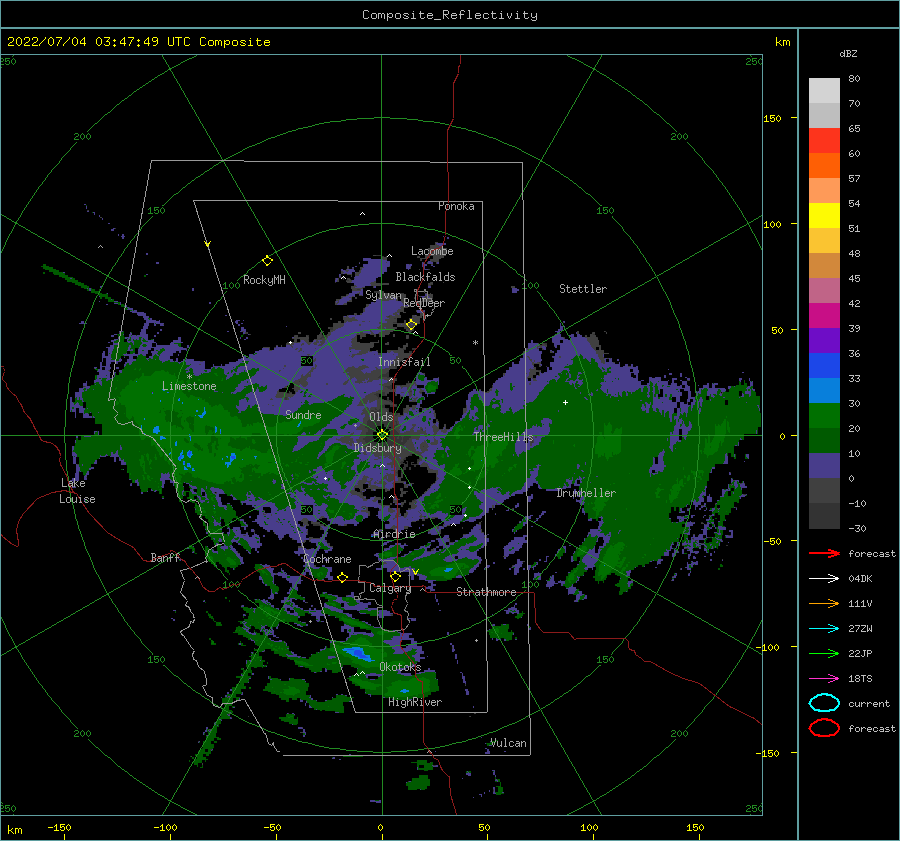Click the cyan 27ZW arrow legend icon
Viewport: 900px width, 841px height.
click(824, 629)
